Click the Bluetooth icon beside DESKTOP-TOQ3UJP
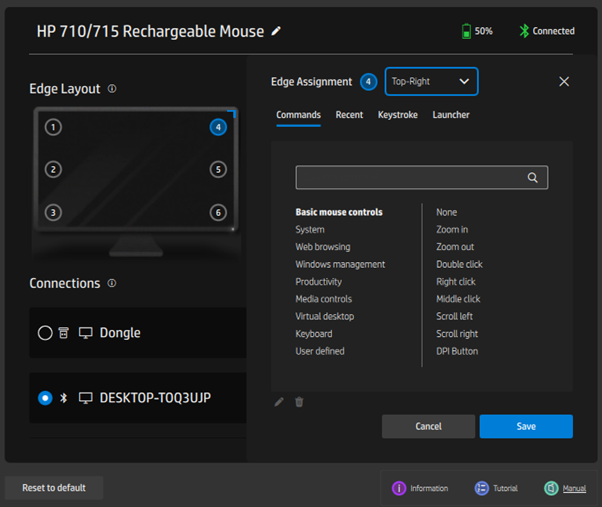The width and height of the screenshot is (602, 507). pyautogui.click(x=63, y=398)
